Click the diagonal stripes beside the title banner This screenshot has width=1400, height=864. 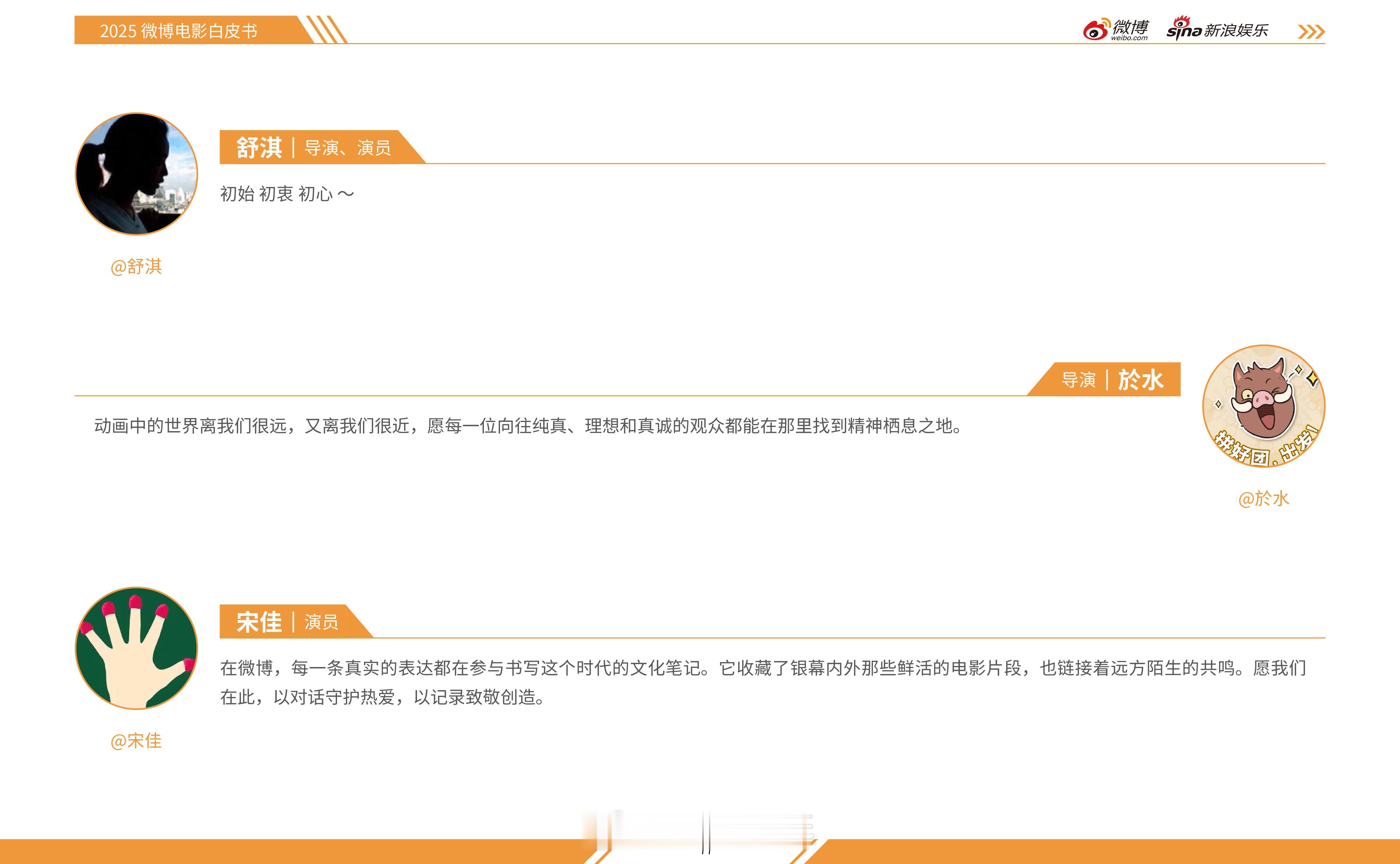(x=327, y=30)
